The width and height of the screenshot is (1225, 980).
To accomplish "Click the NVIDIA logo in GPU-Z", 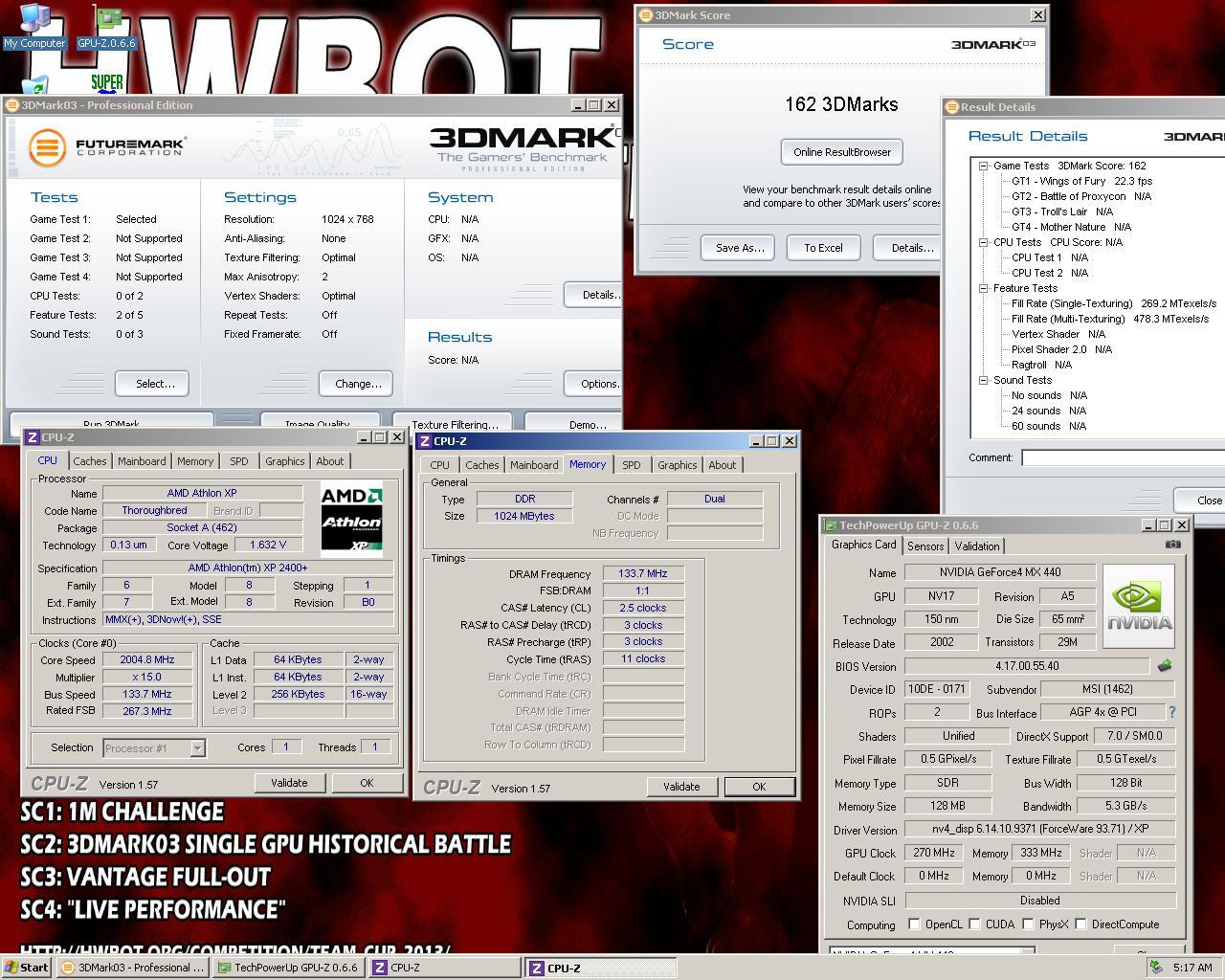I will pos(1138,606).
